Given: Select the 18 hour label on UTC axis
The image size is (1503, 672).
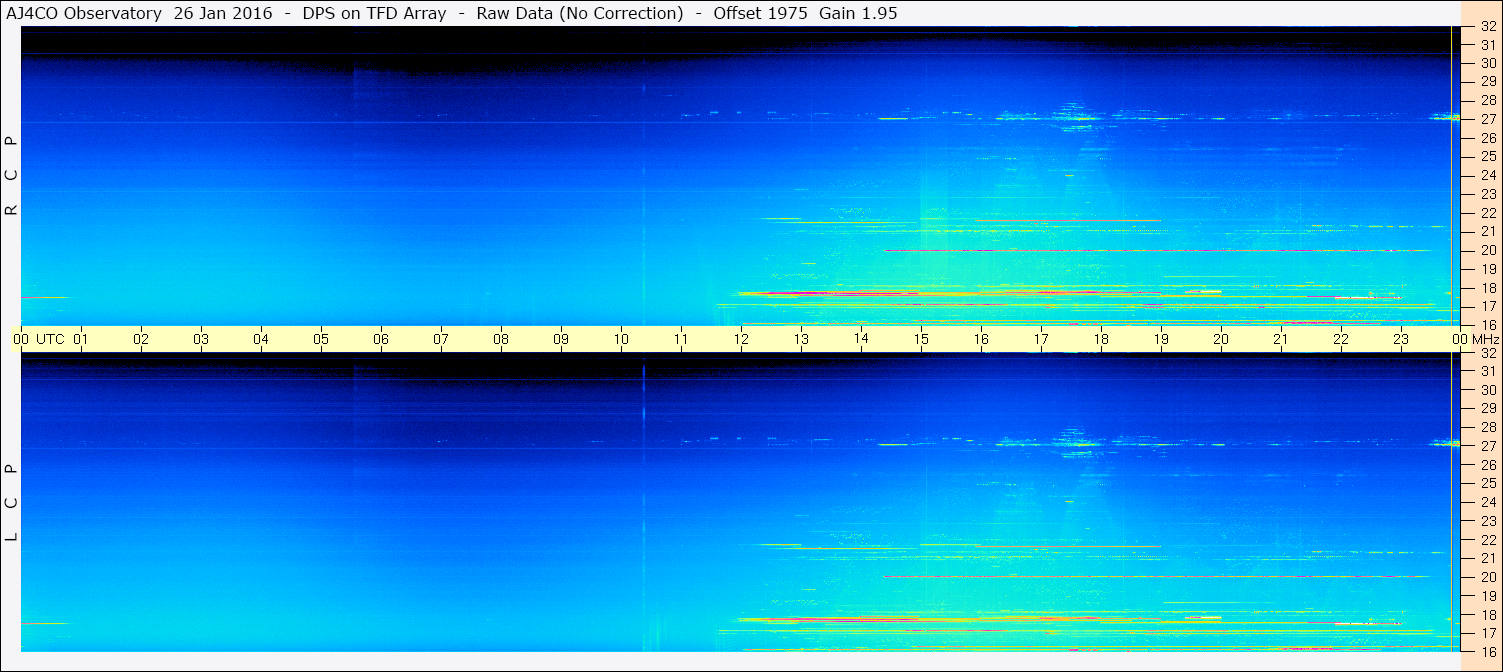Looking at the screenshot, I should (1101, 339).
